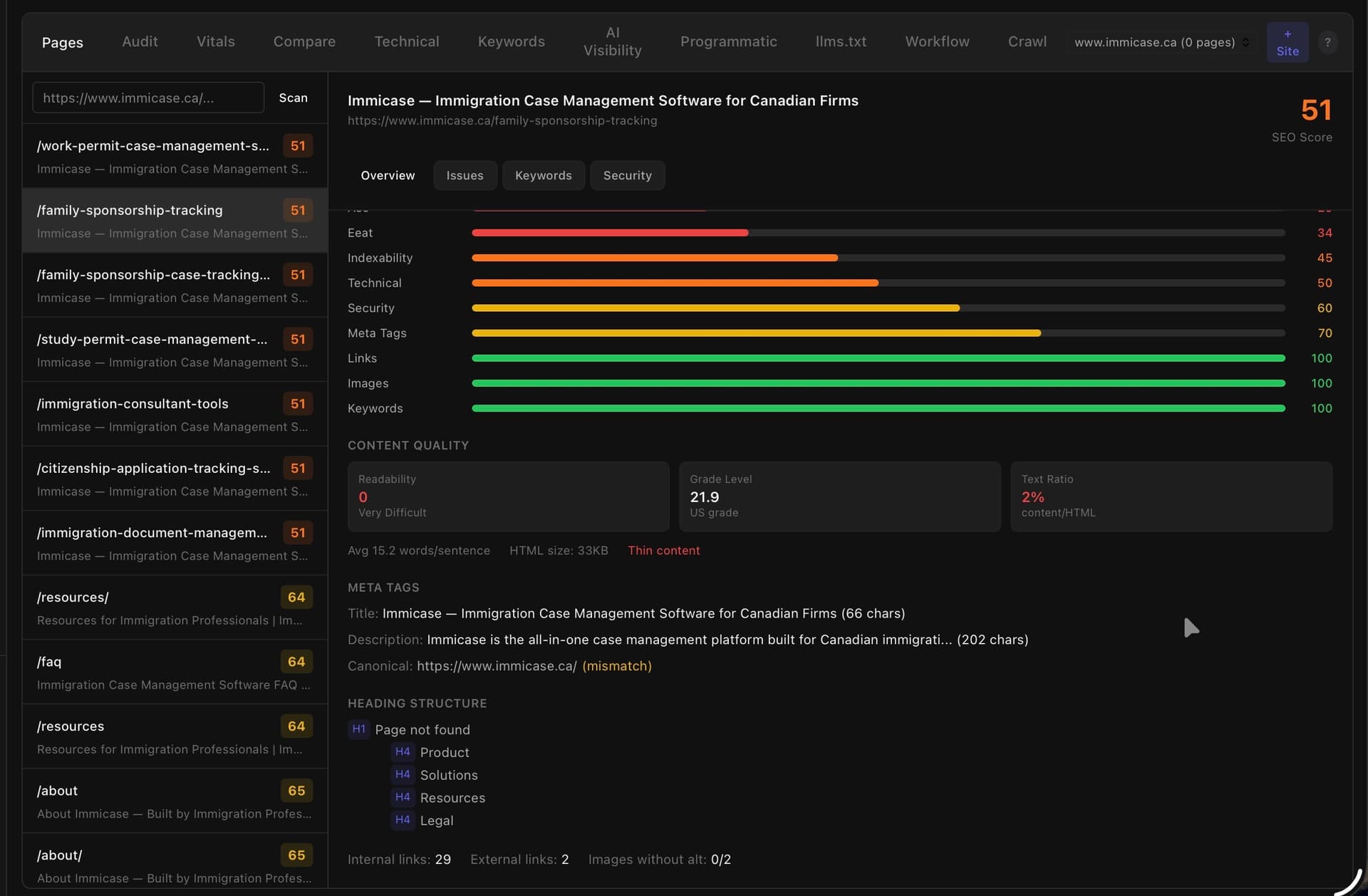This screenshot has height=896, width=1368.
Task: Select the /family-sponsorship-case-tracking... page row
Action: (175, 285)
